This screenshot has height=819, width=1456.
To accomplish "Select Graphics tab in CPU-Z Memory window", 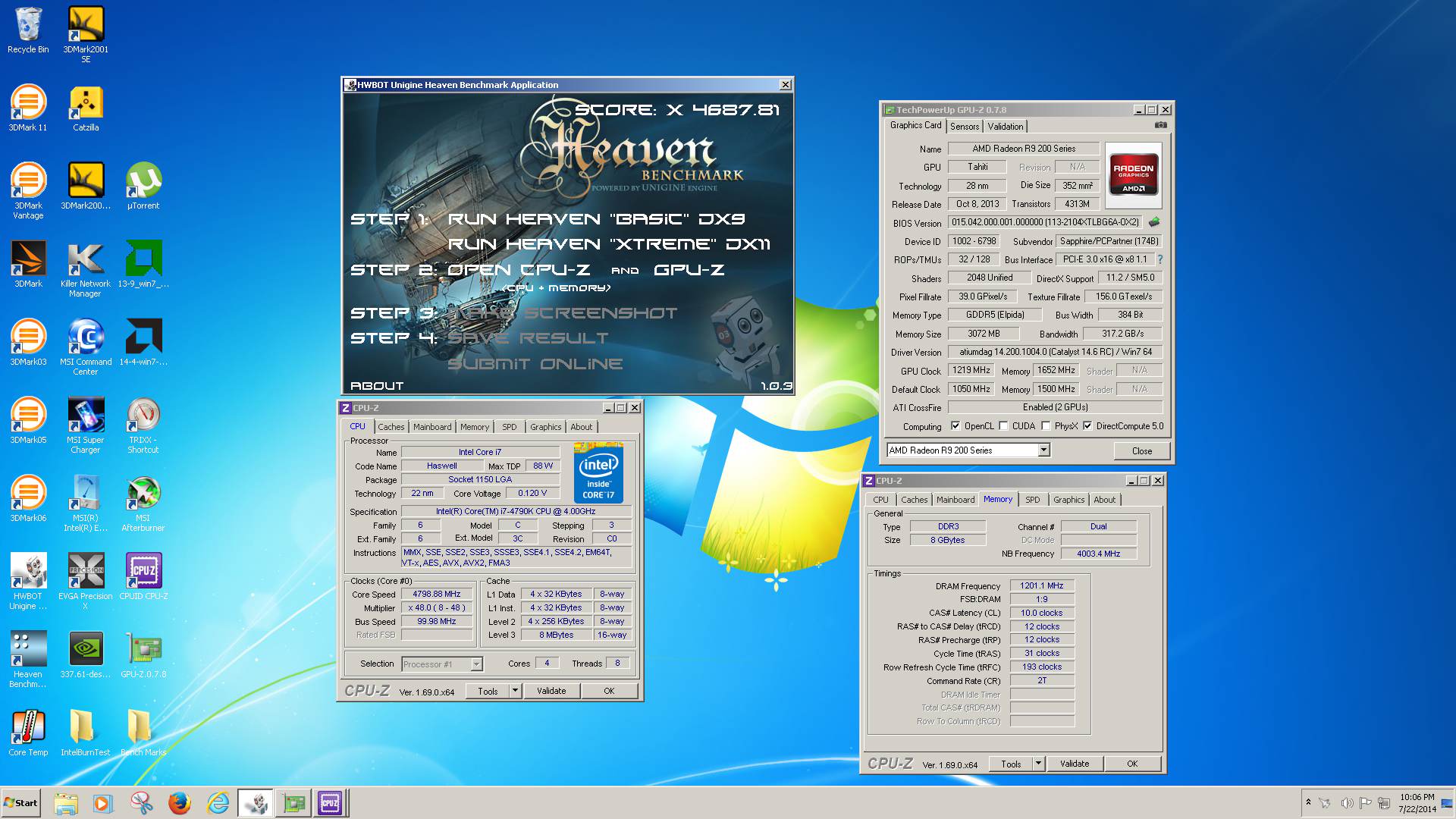I will pyautogui.click(x=1068, y=500).
